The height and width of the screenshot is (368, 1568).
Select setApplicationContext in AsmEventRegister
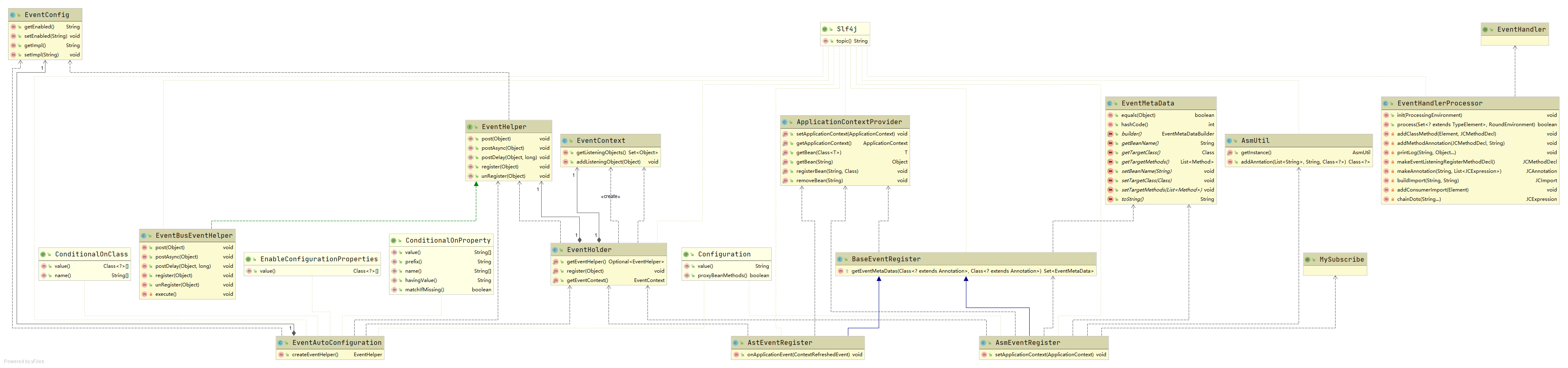point(1044,355)
